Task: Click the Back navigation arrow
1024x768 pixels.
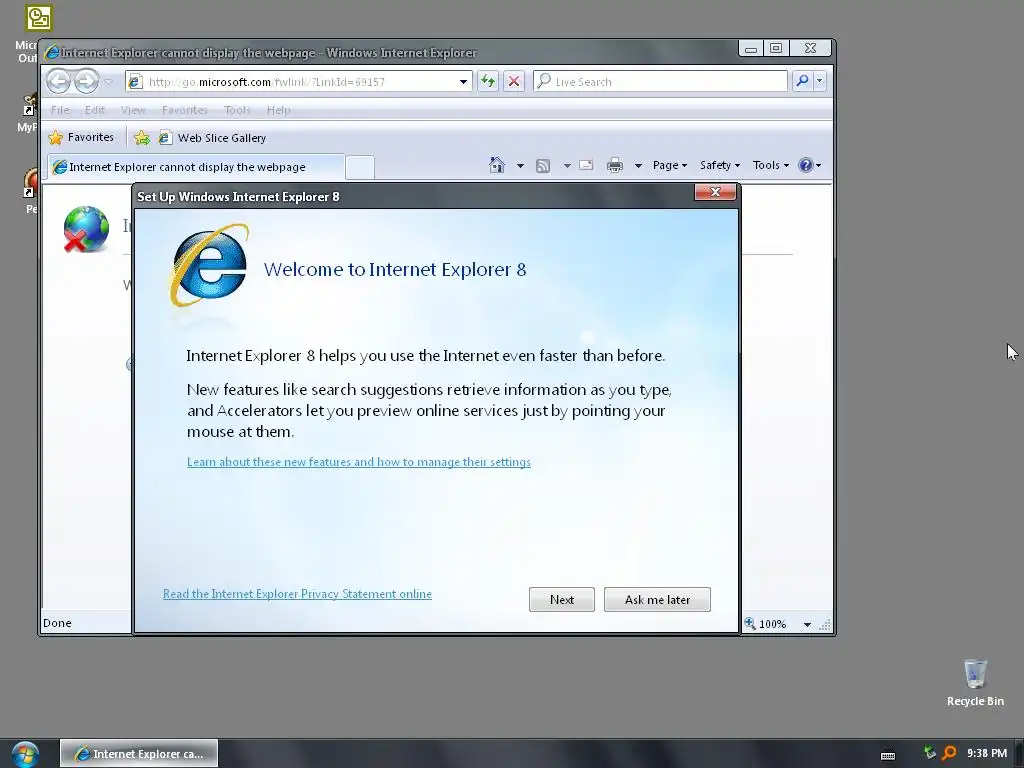Action: 59,82
